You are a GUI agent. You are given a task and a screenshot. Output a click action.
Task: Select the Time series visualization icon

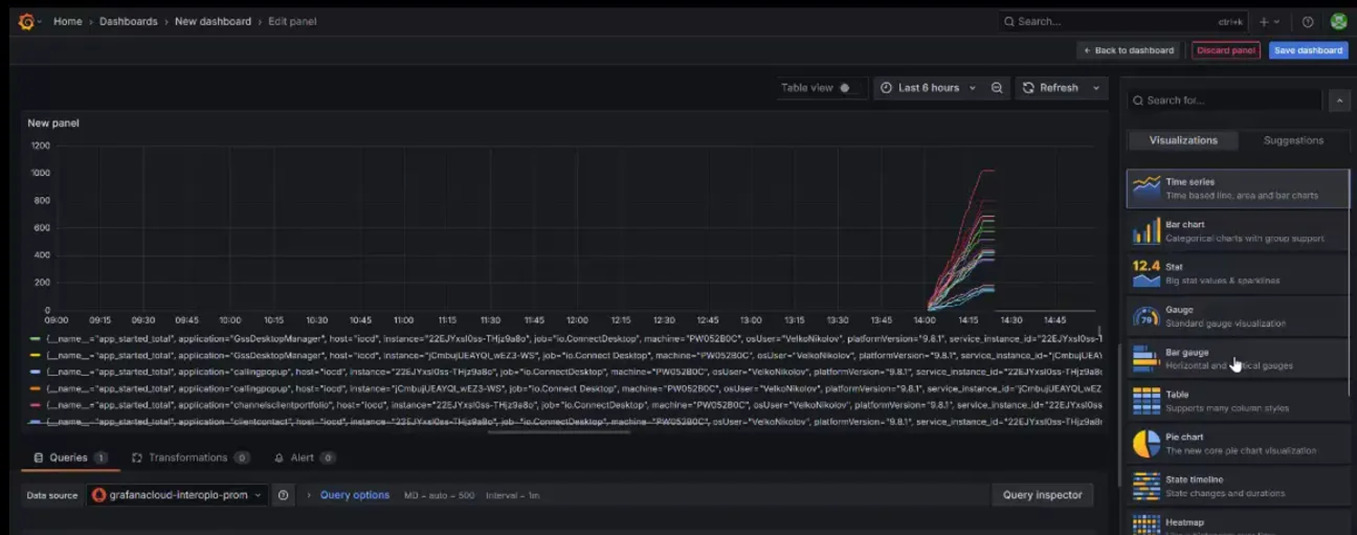point(1146,188)
